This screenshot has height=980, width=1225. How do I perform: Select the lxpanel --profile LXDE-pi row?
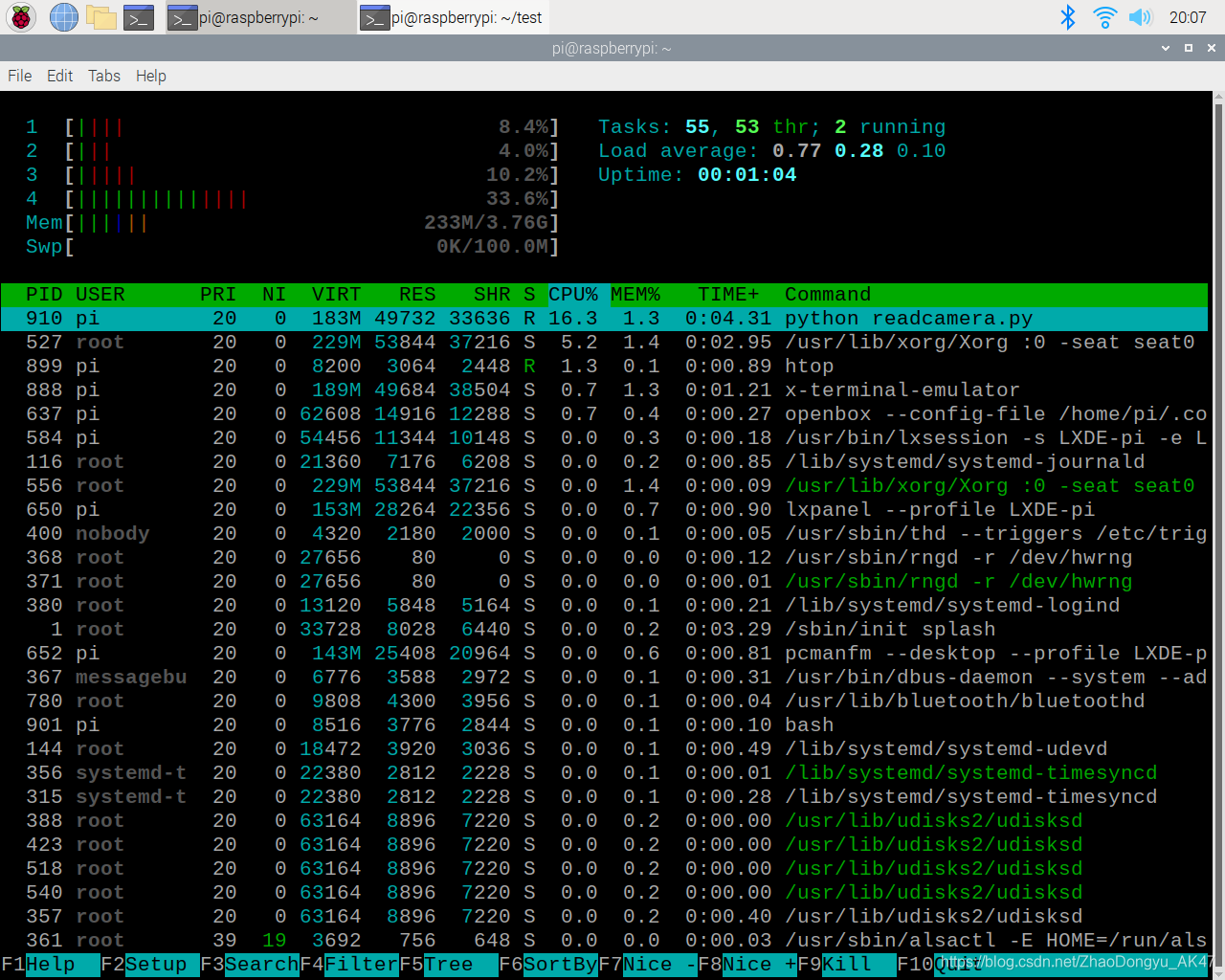[604, 510]
